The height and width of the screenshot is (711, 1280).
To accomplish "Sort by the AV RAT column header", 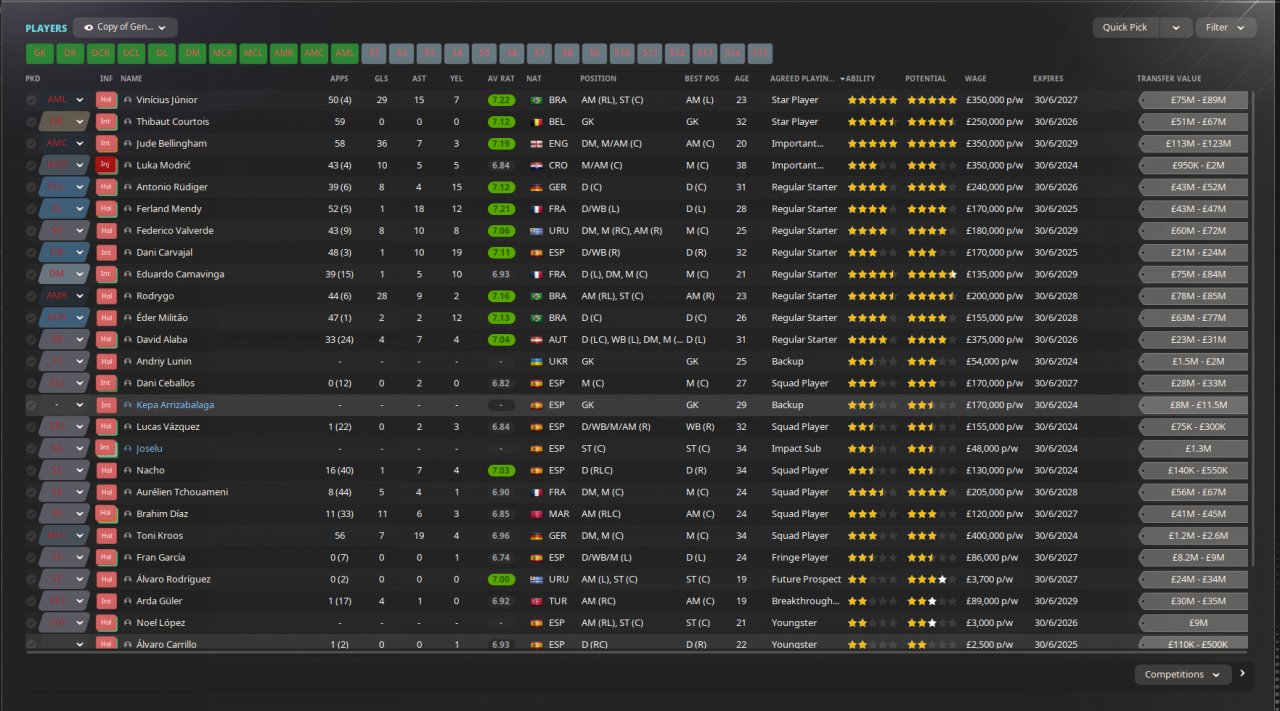I will click(x=501, y=78).
